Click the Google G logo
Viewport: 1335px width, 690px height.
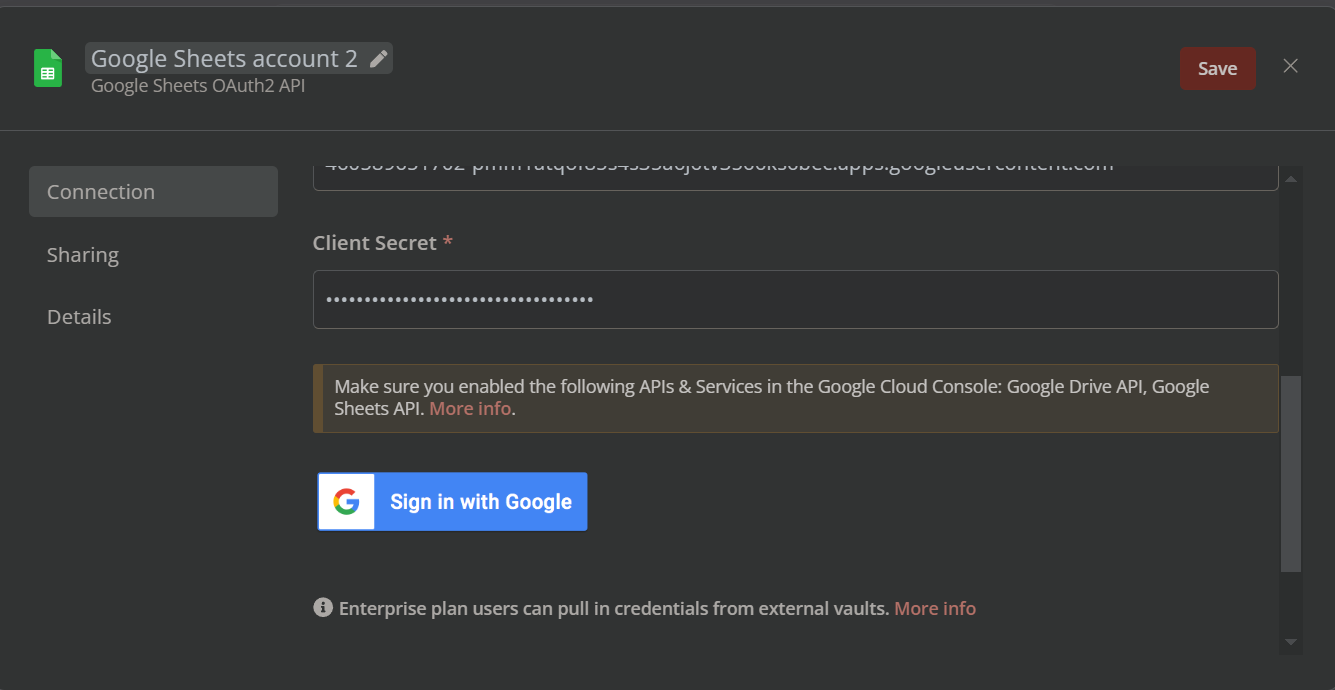[x=346, y=501]
